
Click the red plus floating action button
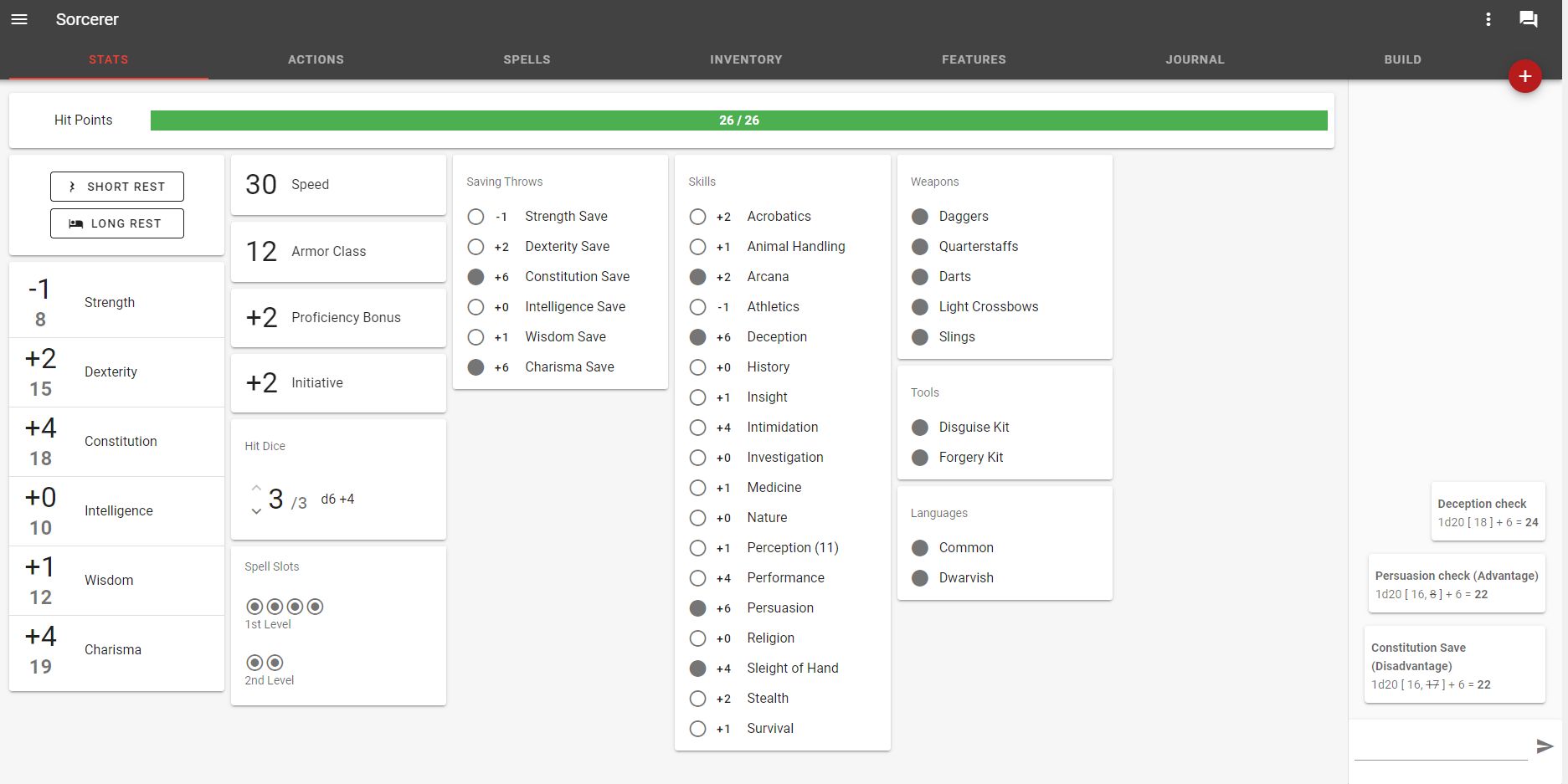(x=1525, y=75)
